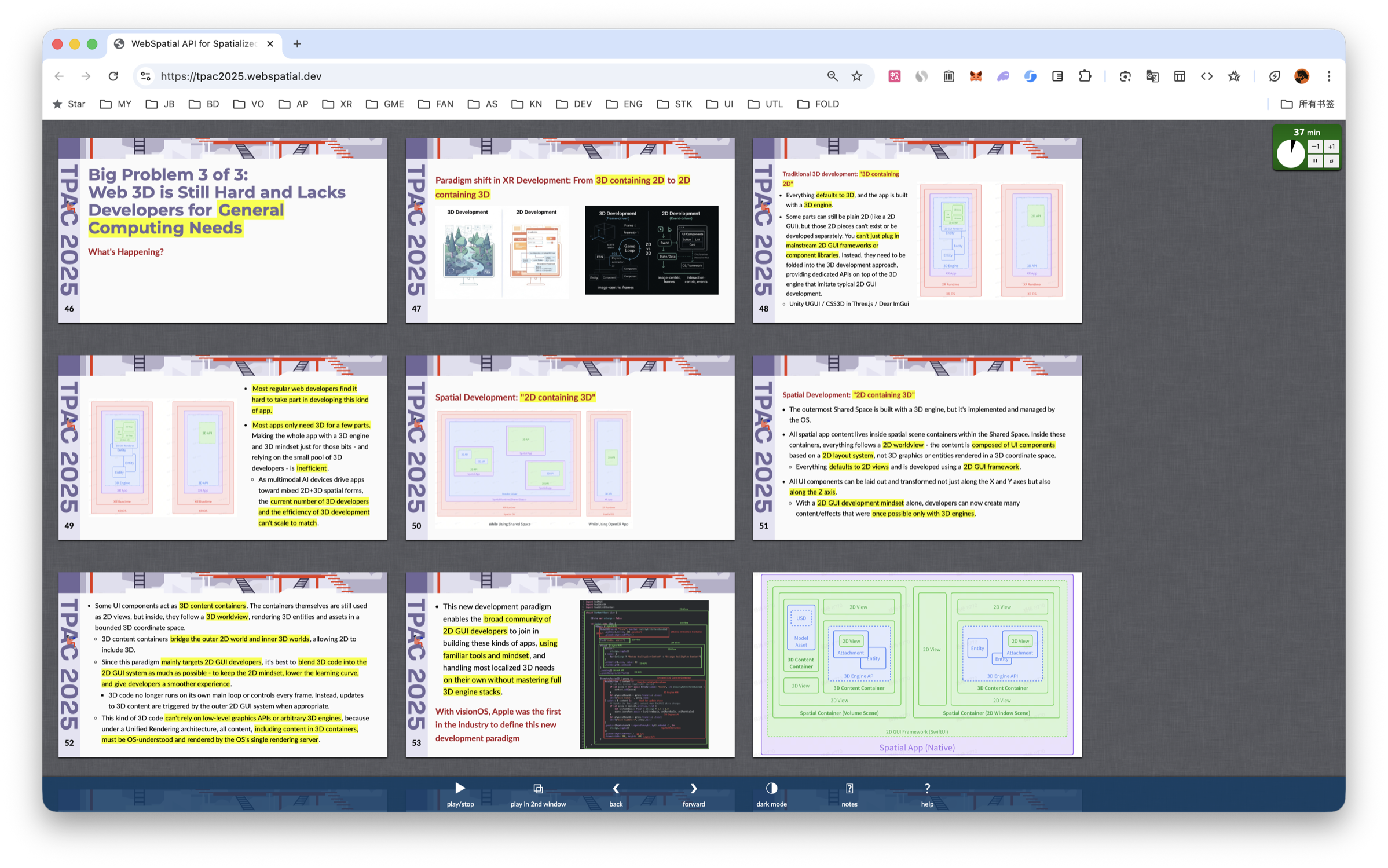Click the play/stop slideshow icon

coord(460,789)
